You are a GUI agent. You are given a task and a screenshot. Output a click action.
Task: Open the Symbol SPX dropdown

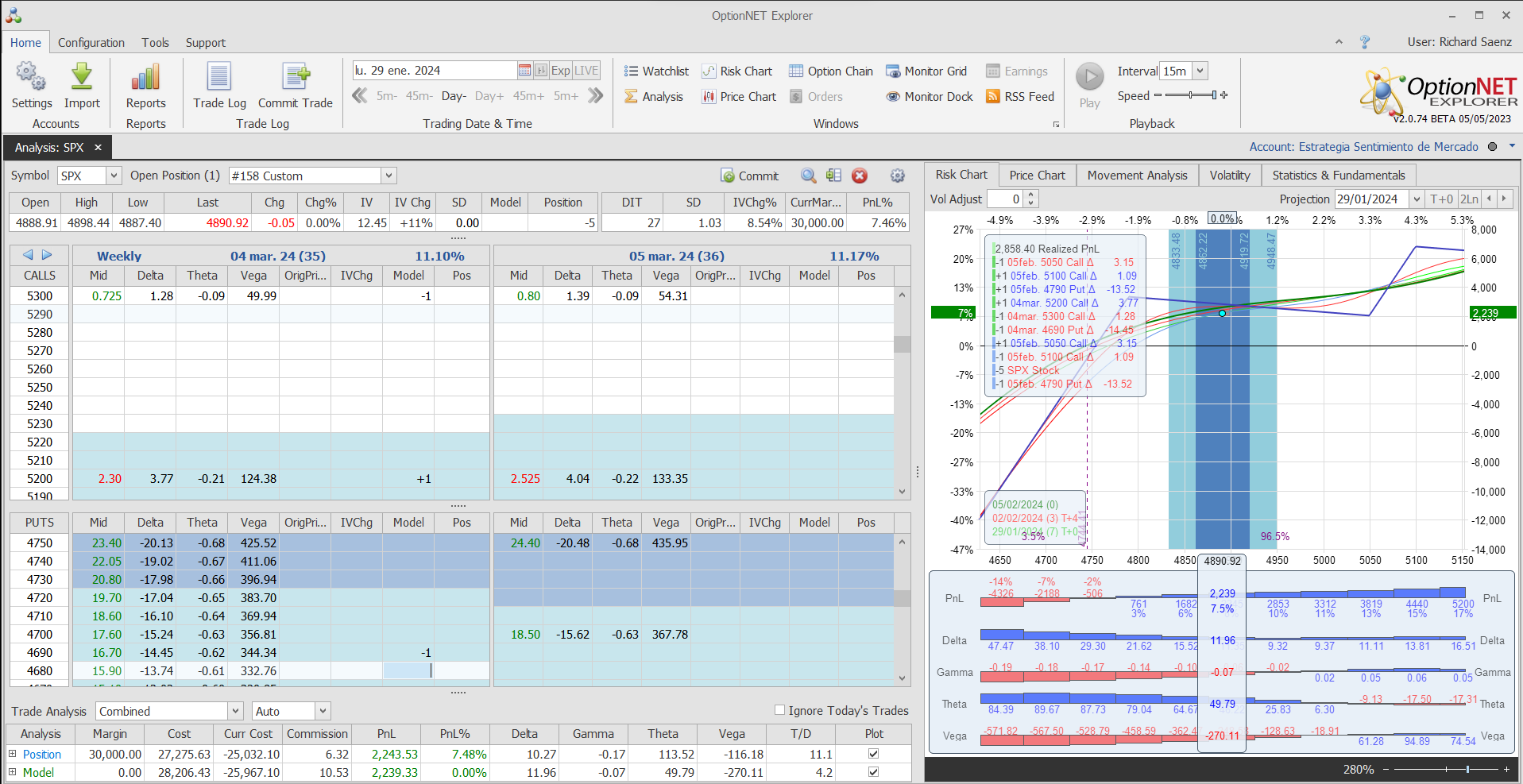click(114, 176)
